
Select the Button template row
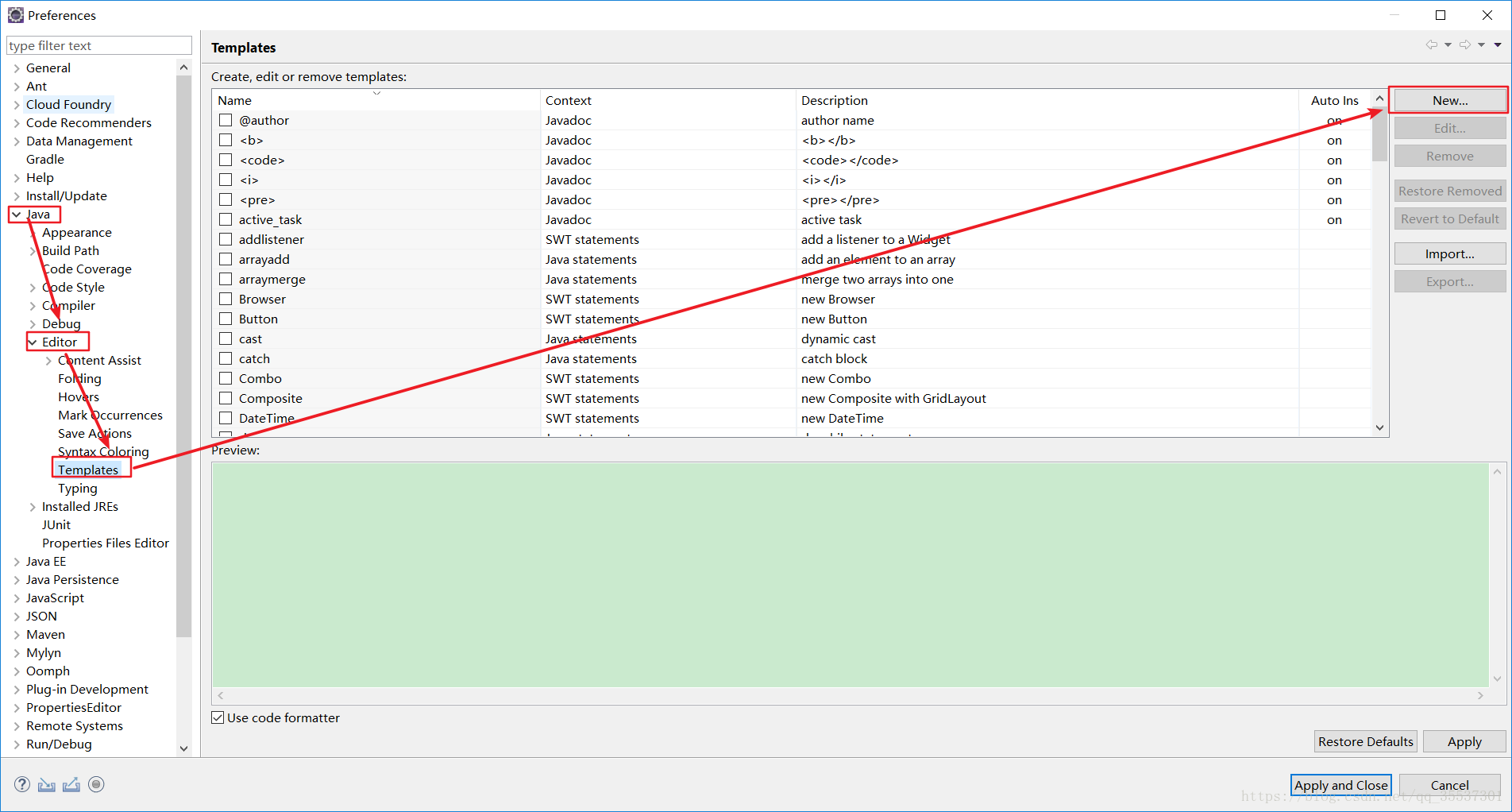click(792, 319)
